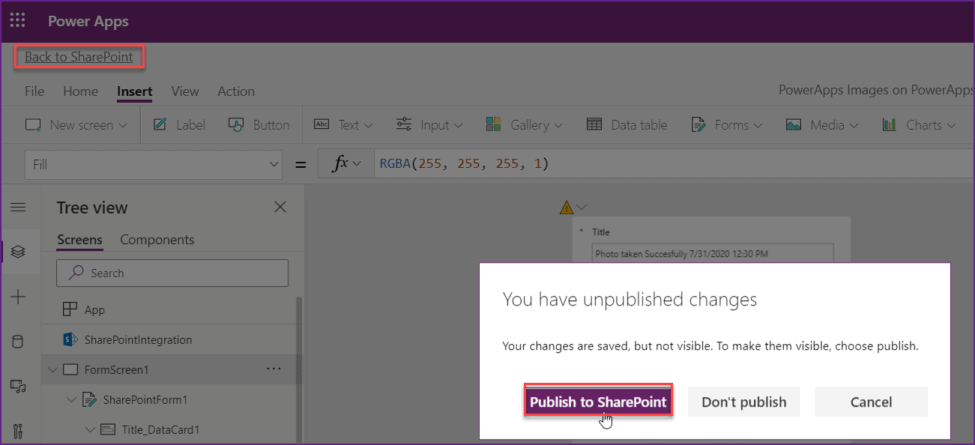This screenshot has height=445, width=975.
Task: Open FormScreen1 more options ellipsis
Action: [274, 369]
